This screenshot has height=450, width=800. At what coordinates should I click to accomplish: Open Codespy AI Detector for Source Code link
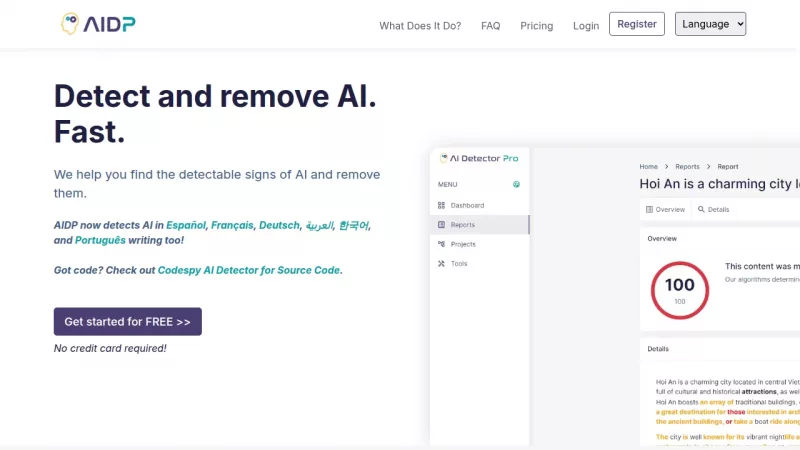pos(248,270)
